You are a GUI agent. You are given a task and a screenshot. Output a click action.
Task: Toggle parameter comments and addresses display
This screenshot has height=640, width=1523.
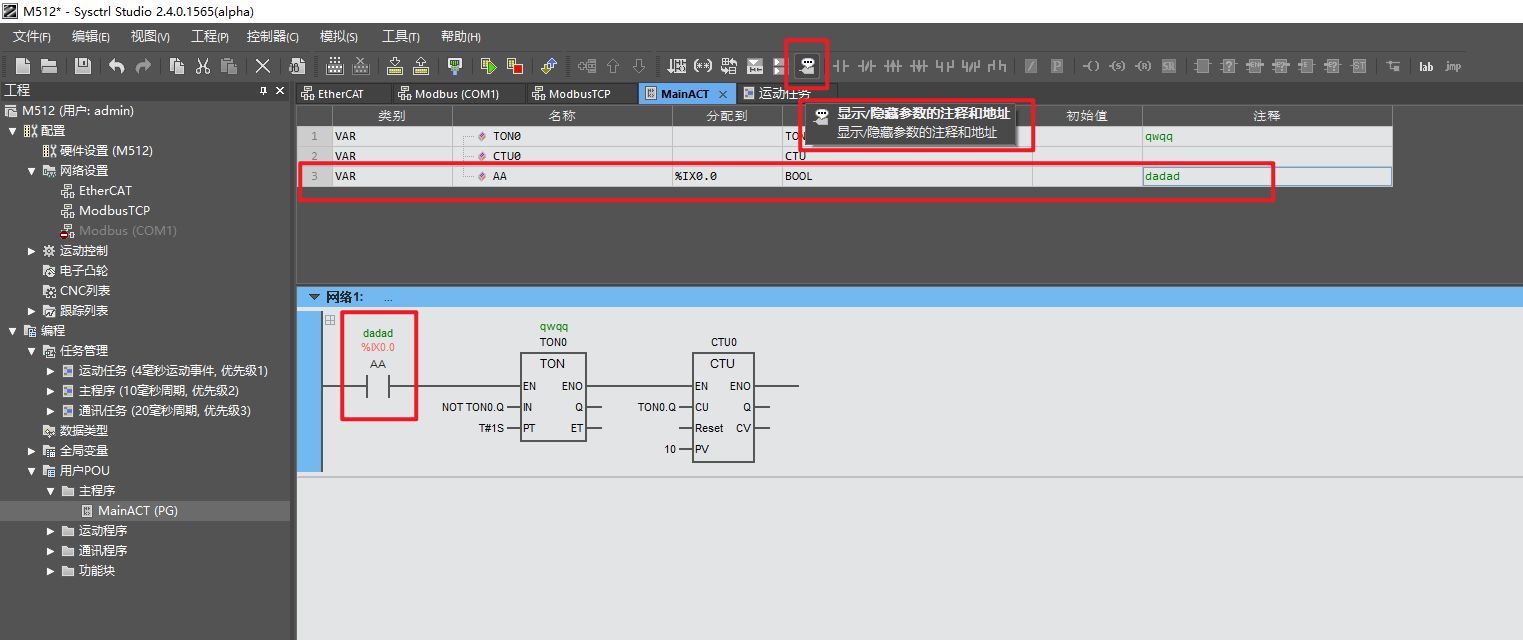[x=806, y=66]
